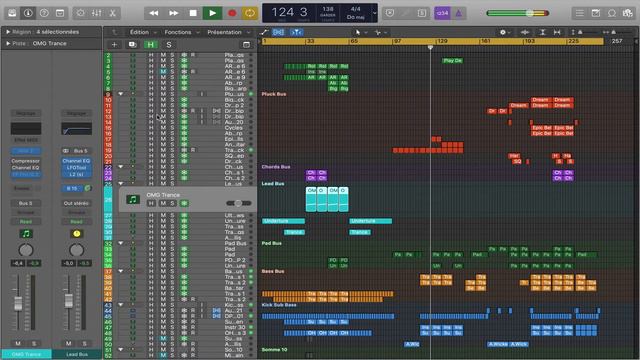The height and width of the screenshot is (360, 640).
Task: Open the Loop Browser icon
Action: pos(612,13)
